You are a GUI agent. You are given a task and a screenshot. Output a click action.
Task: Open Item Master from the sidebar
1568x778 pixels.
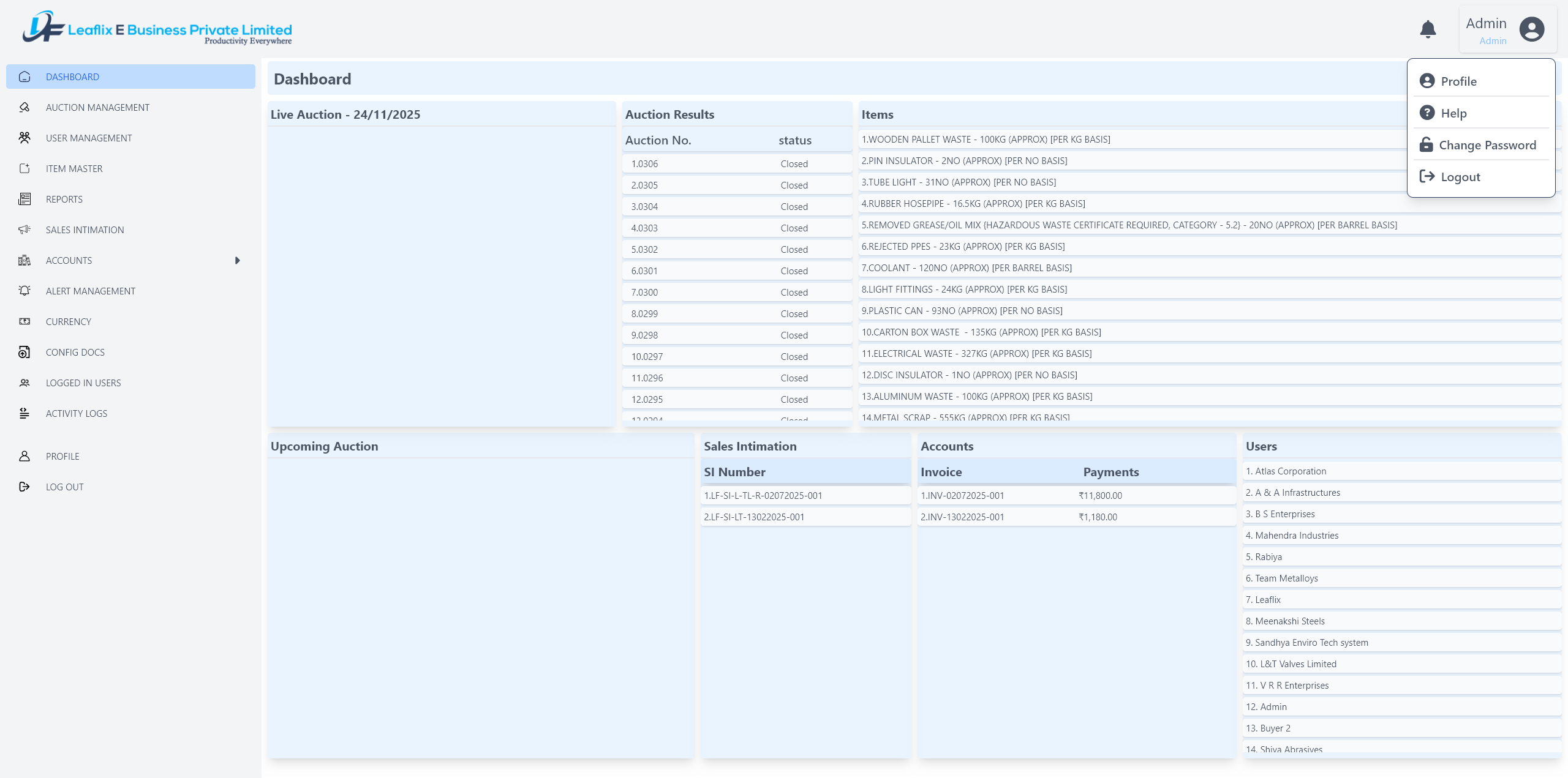[24, 168]
